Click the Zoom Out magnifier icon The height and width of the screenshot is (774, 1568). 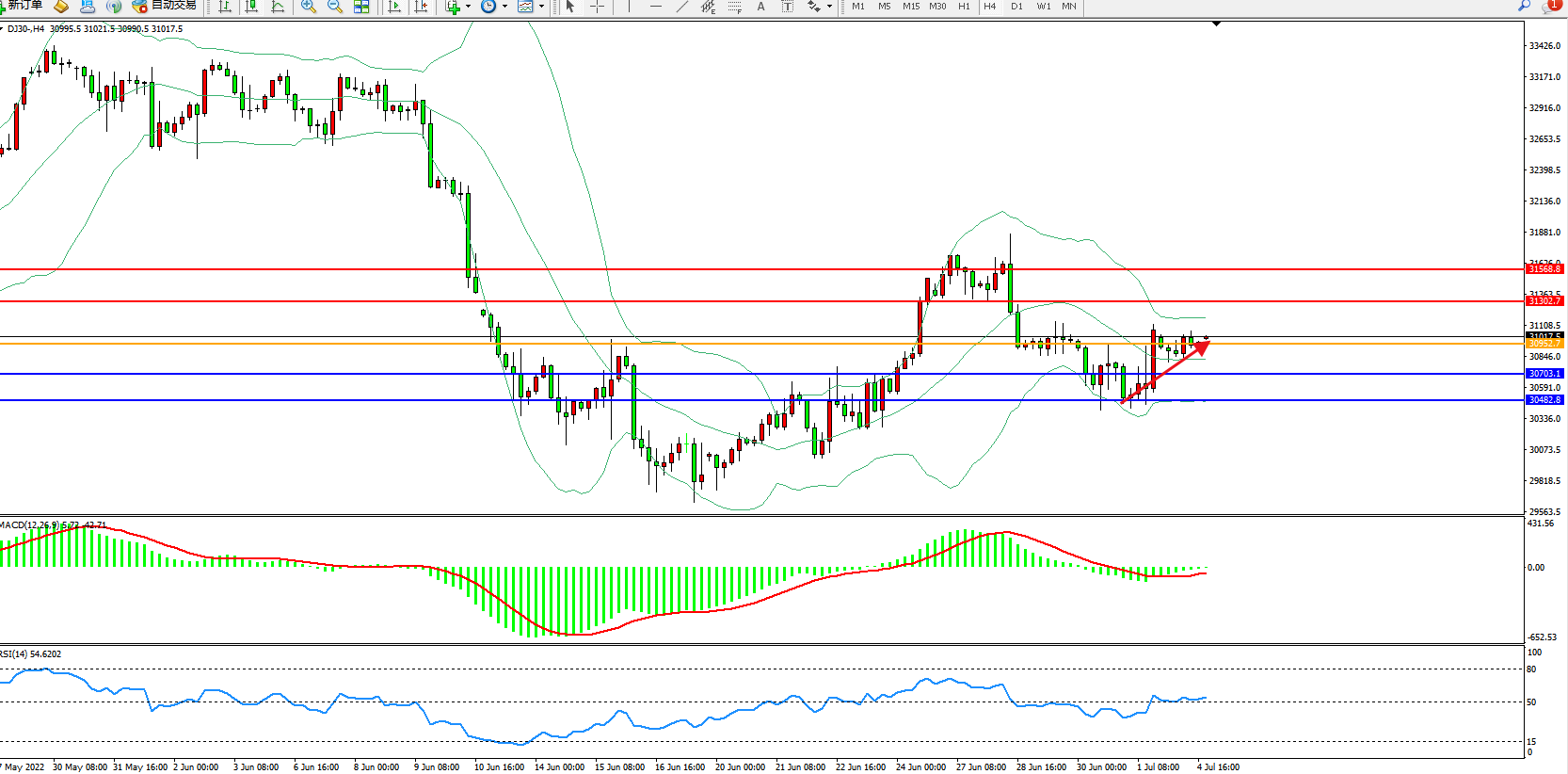click(x=334, y=7)
